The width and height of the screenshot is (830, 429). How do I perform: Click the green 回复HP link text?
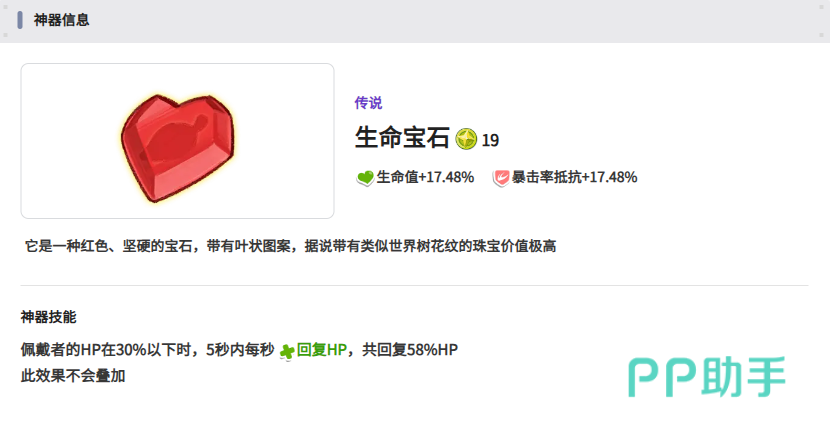click(322, 350)
